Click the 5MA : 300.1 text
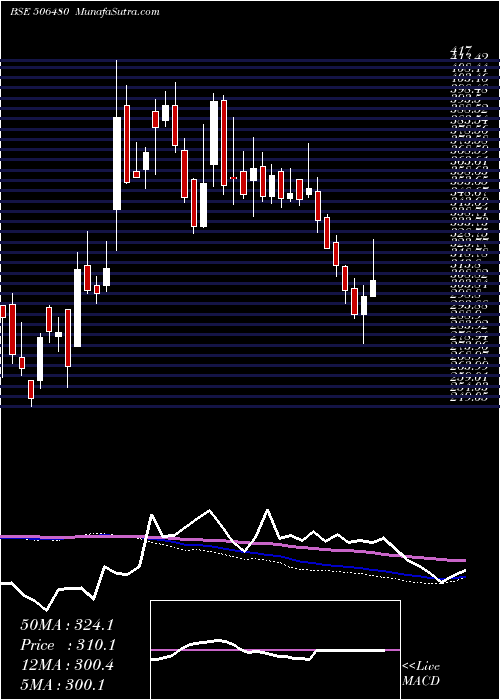 [63, 685]
